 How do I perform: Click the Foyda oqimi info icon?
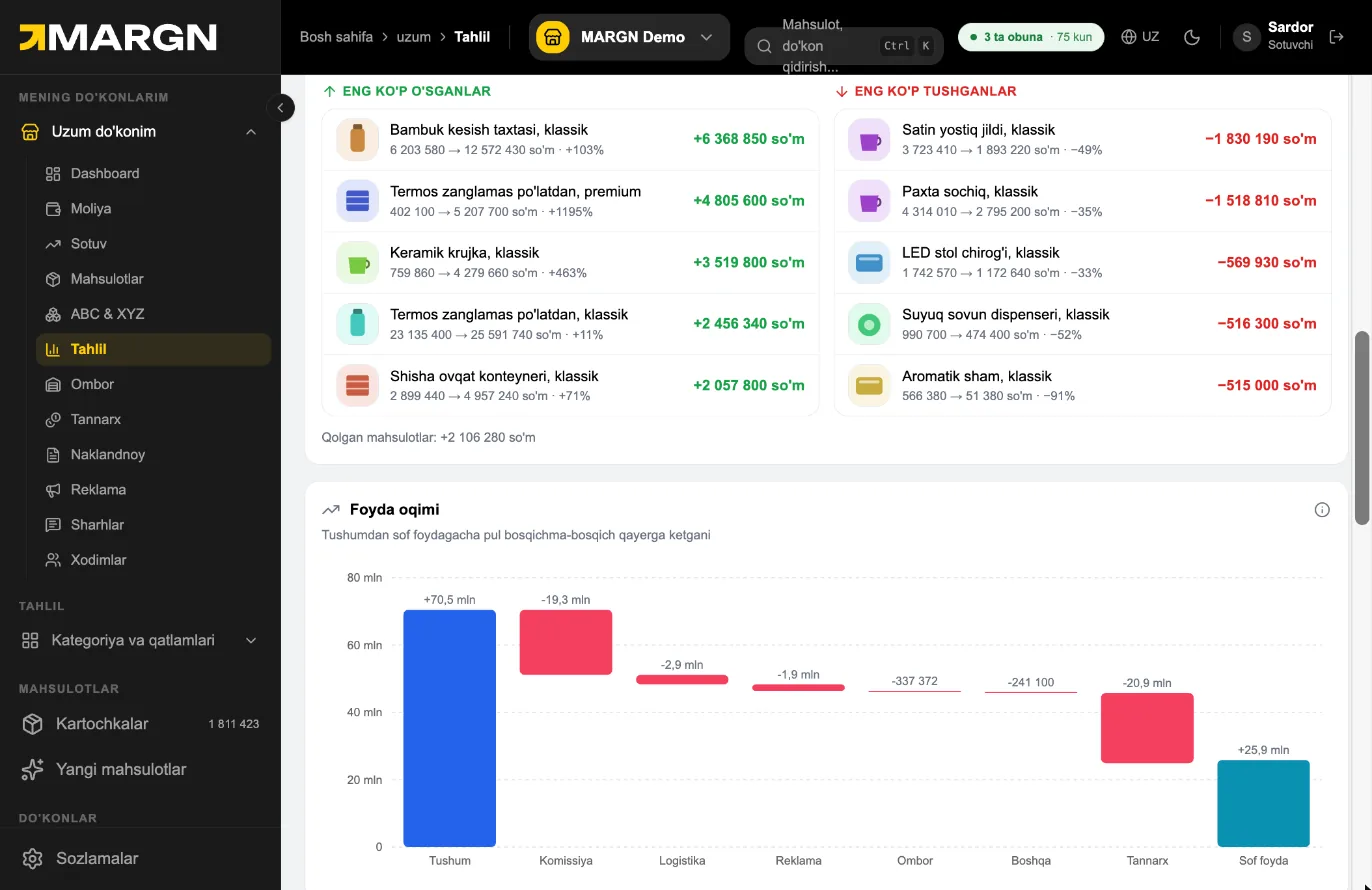(x=1322, y=510)
